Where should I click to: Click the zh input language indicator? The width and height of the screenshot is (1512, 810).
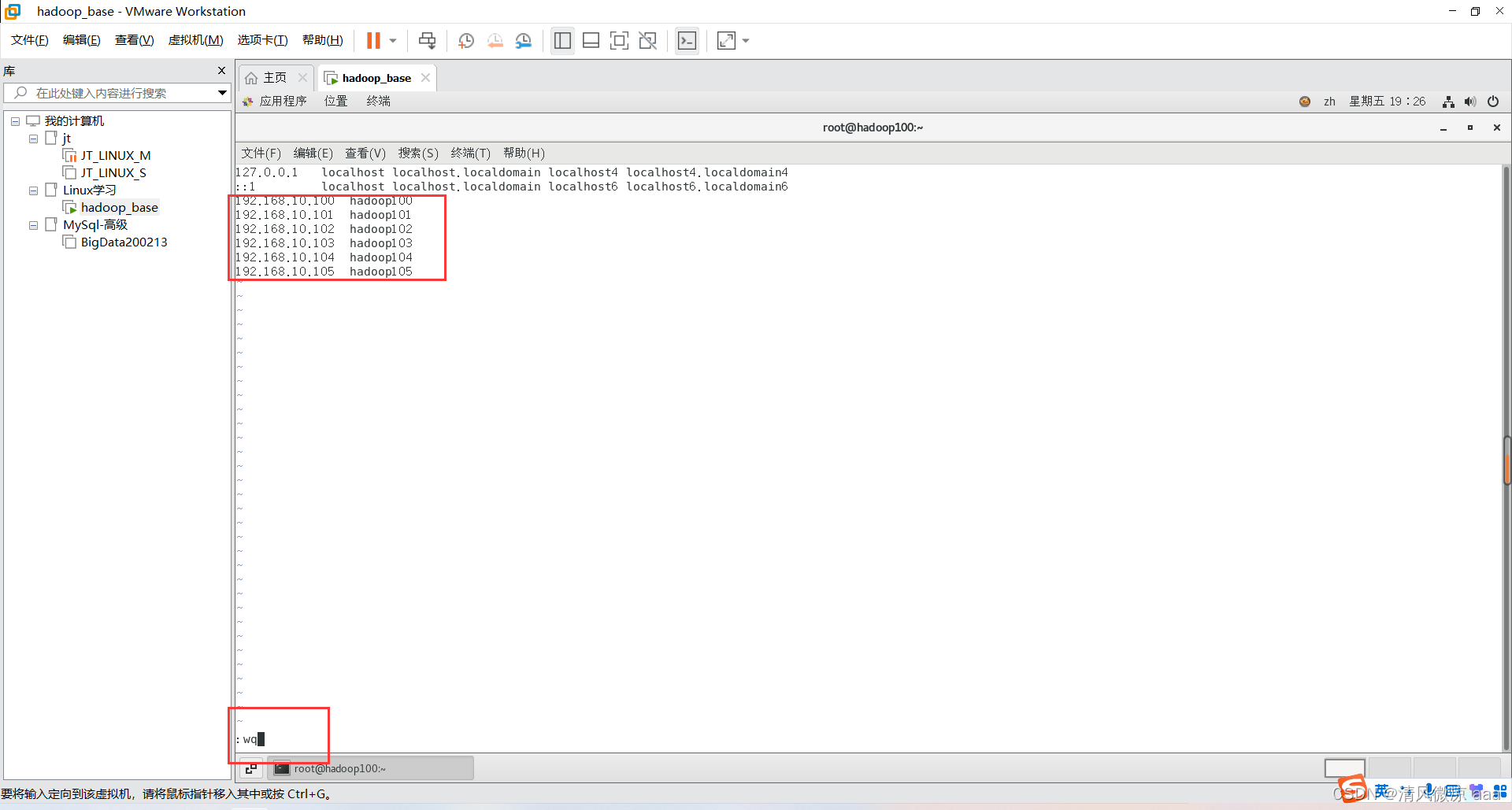[x=1329, y=102]
